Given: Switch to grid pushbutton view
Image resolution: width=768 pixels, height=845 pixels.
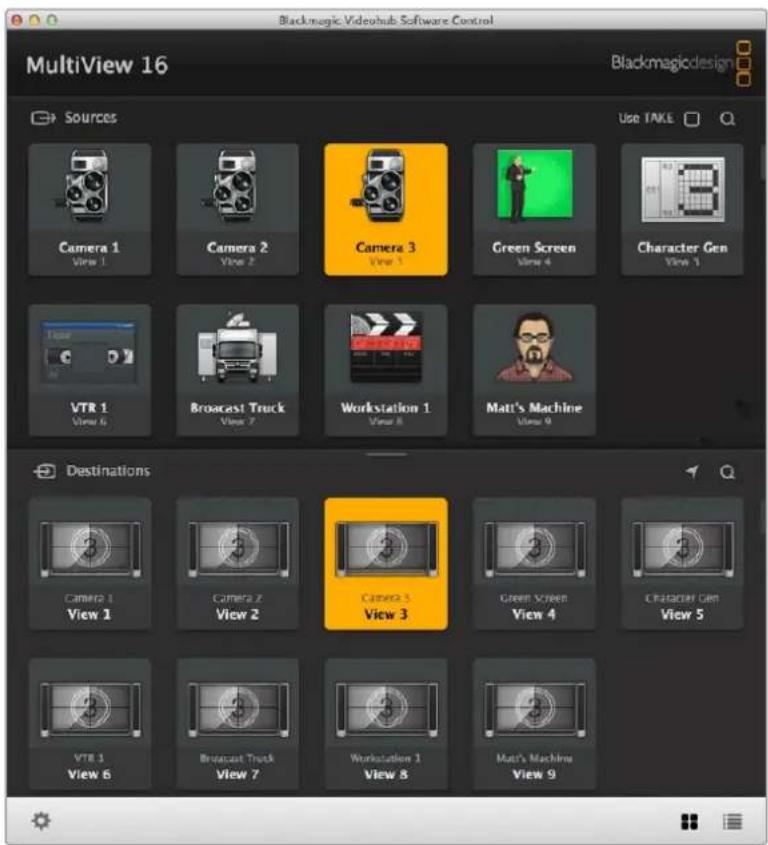Looking at the screenshot, I should tap(689, 821).
